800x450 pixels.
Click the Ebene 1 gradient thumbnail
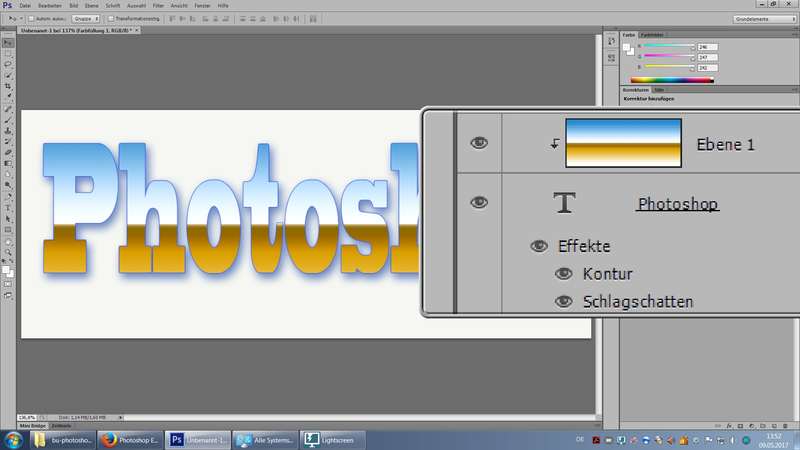[x=623, y=143]
